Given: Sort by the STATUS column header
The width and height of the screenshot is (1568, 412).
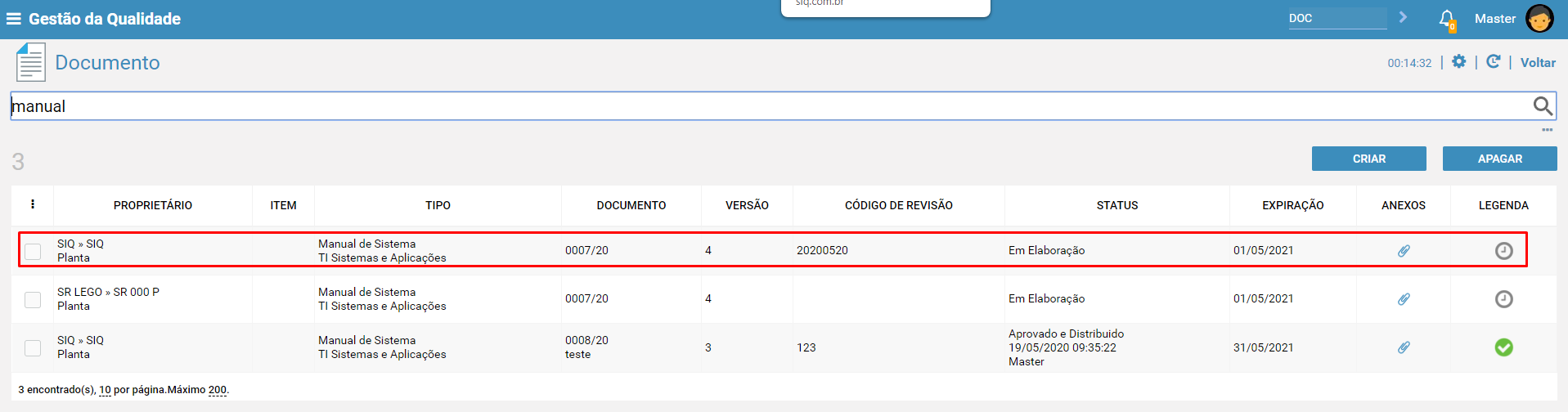Looking at the screenshot, I should [x=1116, y=205].
